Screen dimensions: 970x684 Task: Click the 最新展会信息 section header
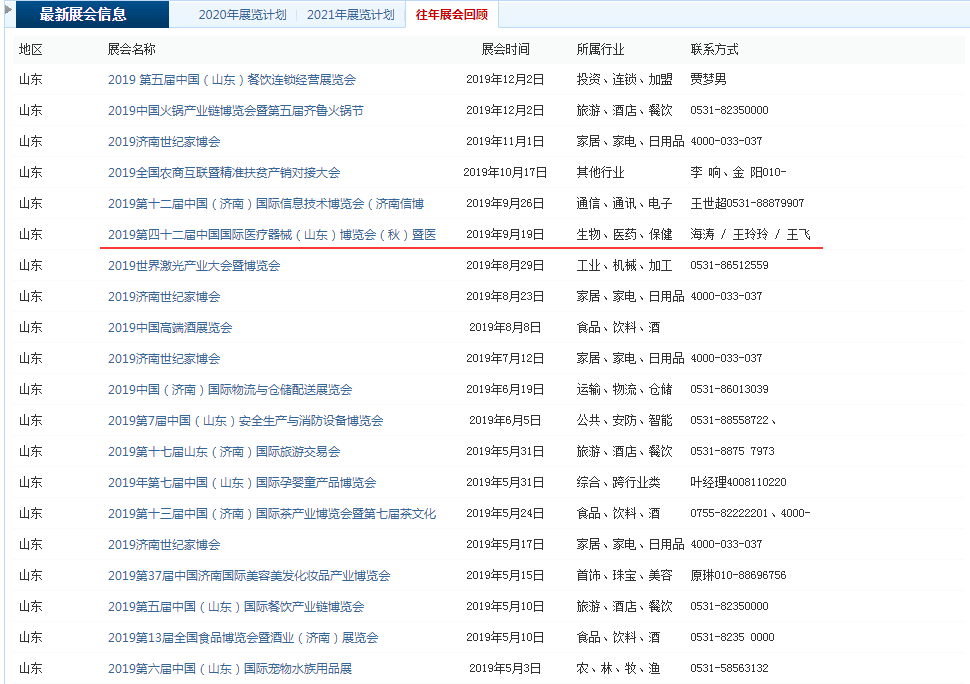click(83, 15)
